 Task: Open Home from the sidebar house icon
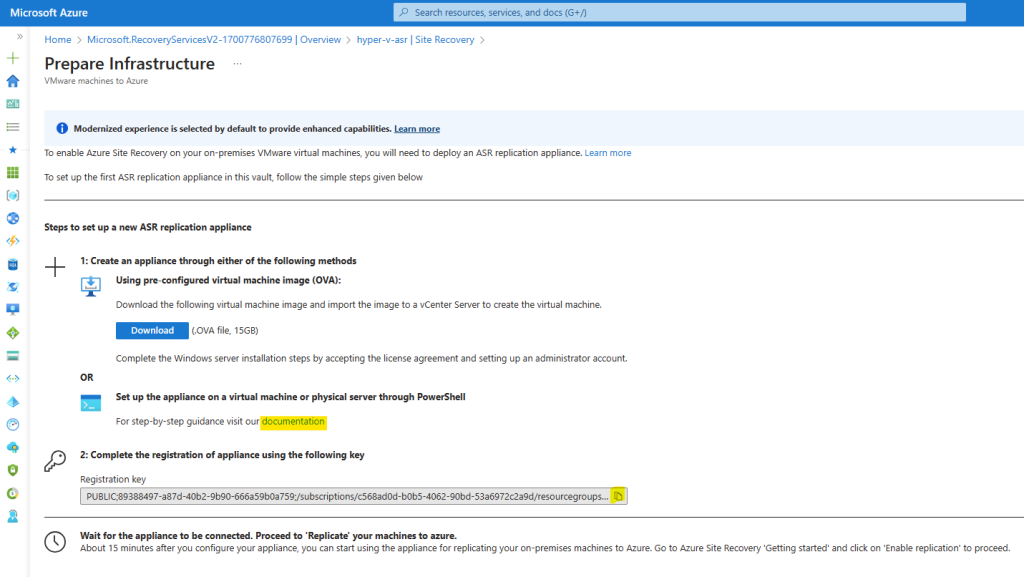(x=12, y=81)
